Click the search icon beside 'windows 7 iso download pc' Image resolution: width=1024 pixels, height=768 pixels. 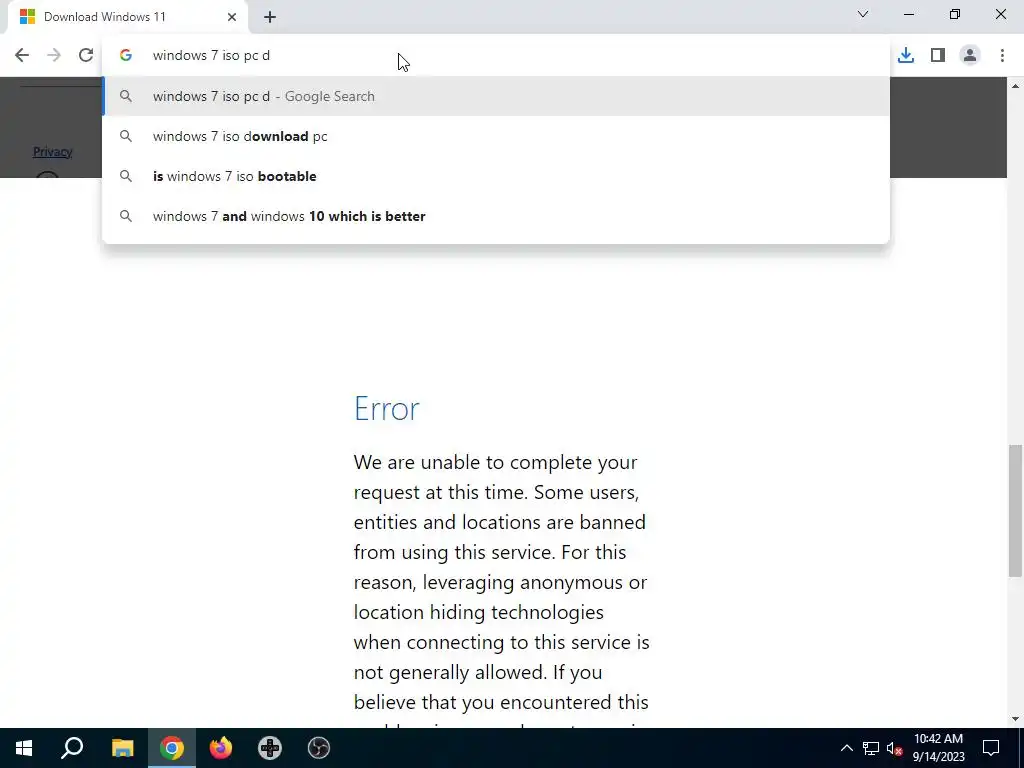tap(126, 136)
